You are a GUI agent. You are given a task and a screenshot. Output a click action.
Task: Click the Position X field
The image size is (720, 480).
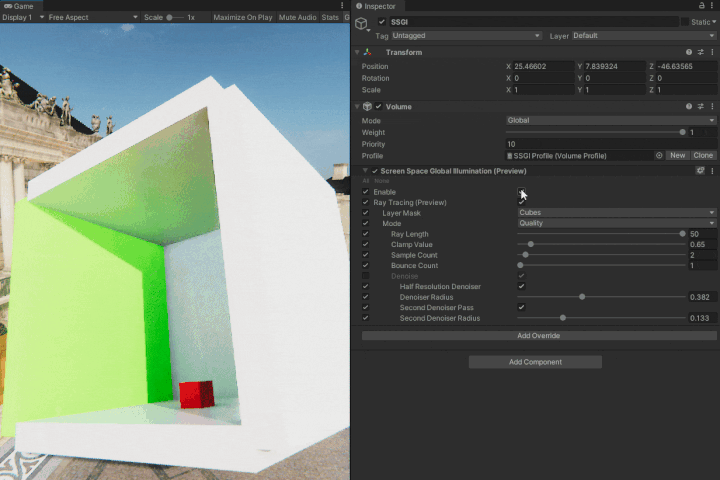[543, 66]
